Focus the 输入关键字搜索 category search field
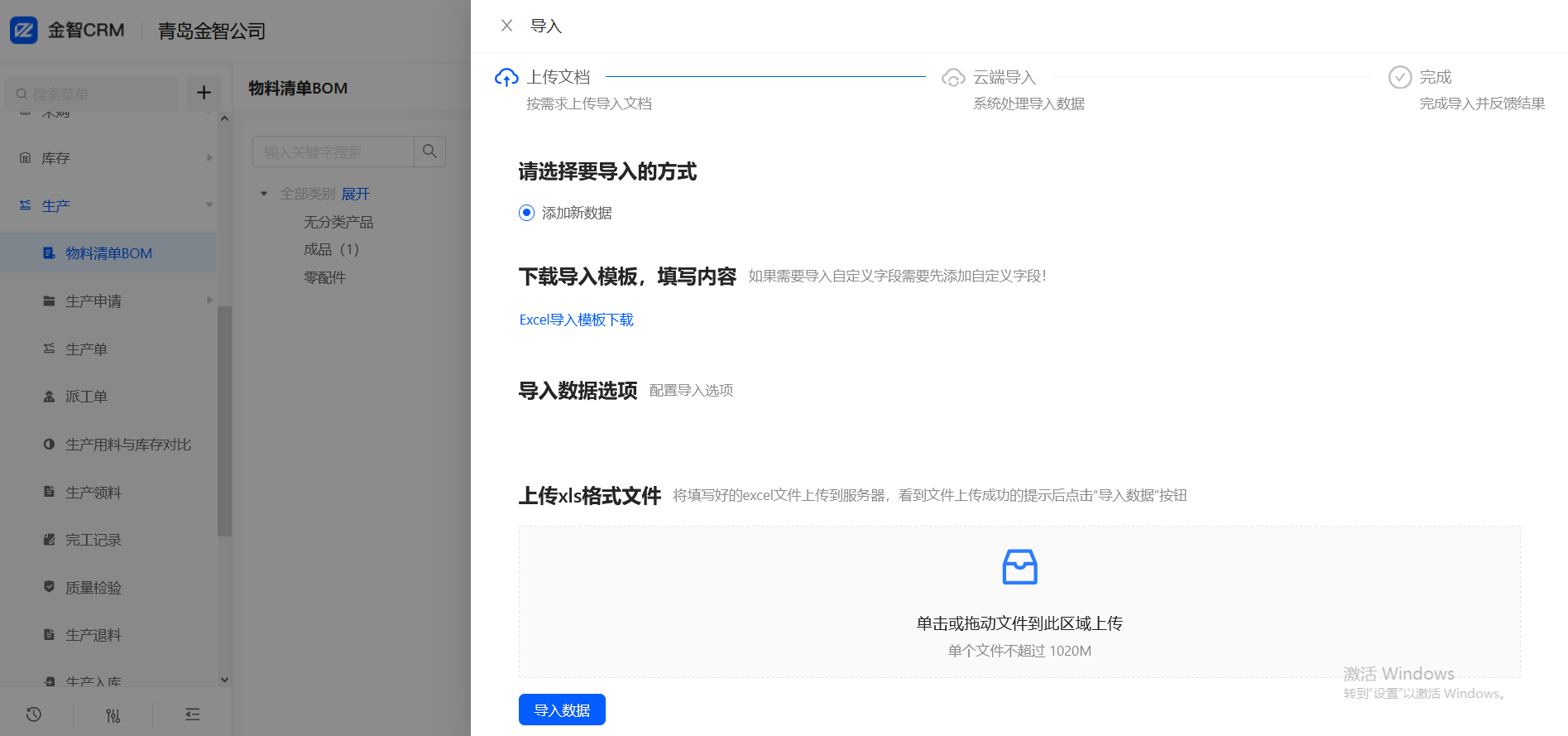The height and width of the screenshot is (736, 1568). pos(333,152)
